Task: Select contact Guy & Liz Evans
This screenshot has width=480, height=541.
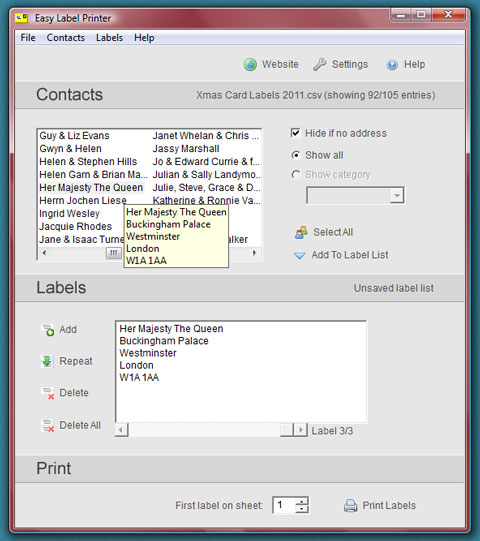Action: (75, 136)
